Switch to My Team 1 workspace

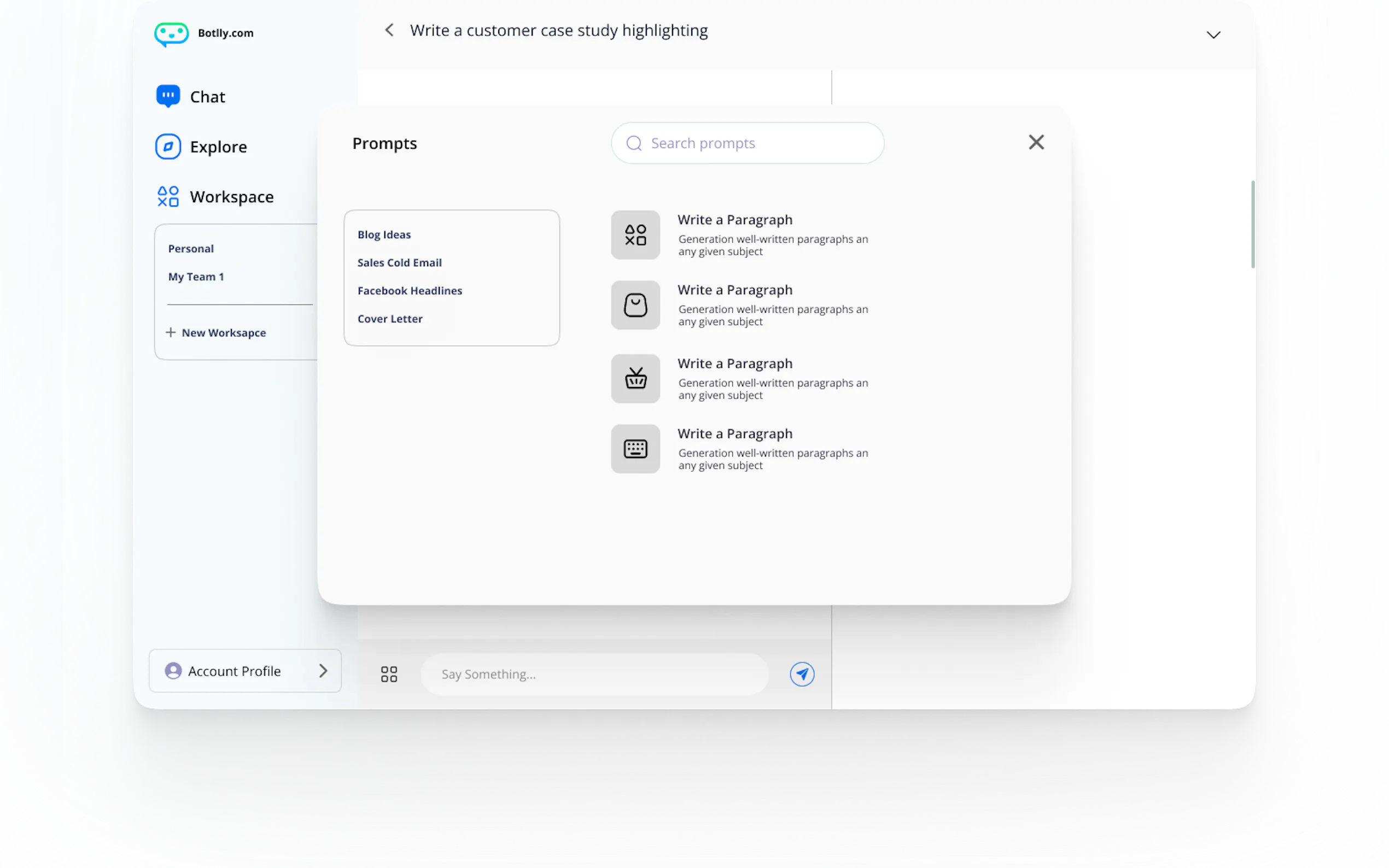pos(196,277)
